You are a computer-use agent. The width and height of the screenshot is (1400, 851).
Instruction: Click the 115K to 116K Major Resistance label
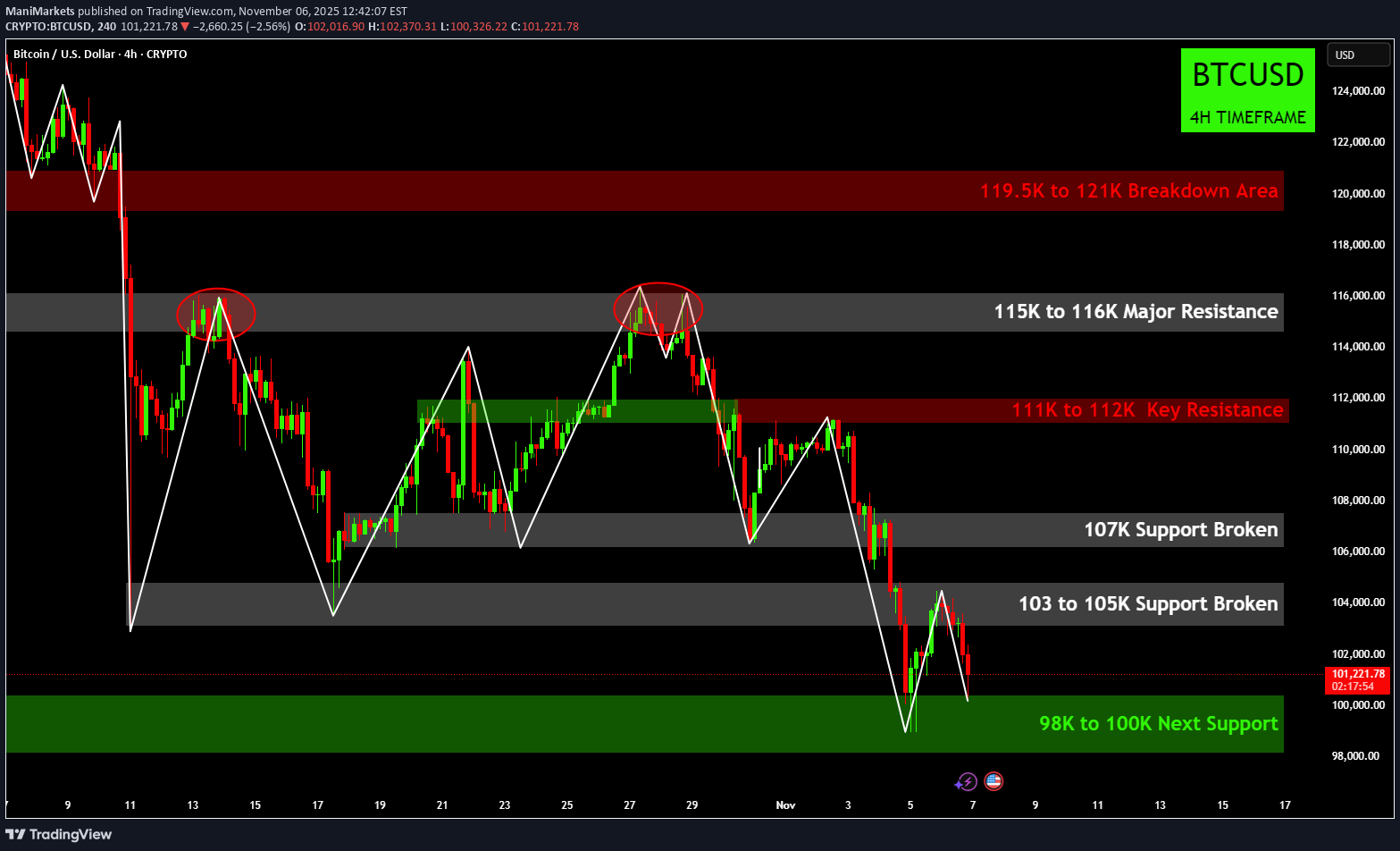pyautogui.click(x=1136, y=312)
